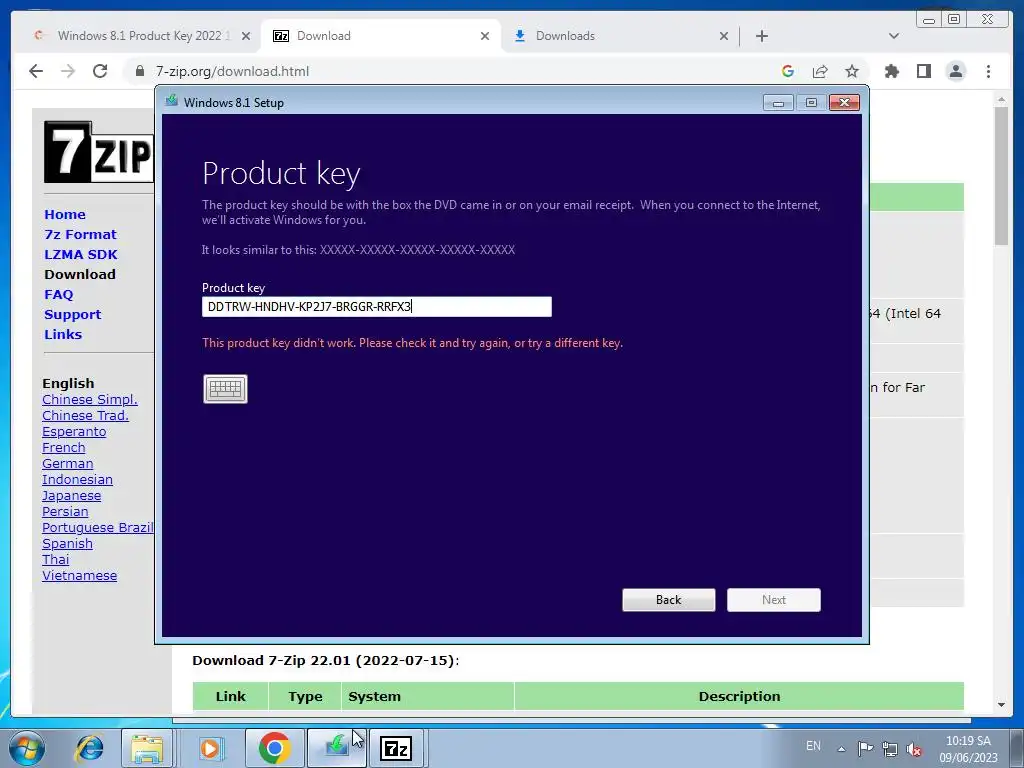Open the Support link

(x=72, y=315)
